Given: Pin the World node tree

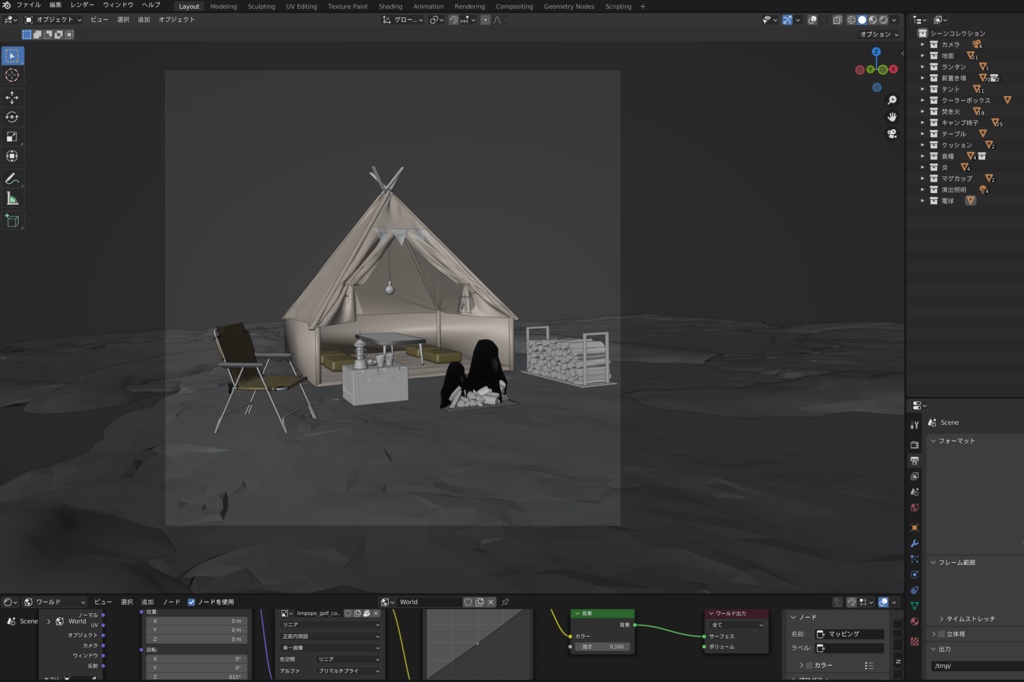Looking at the screenshot, I should 505,602.
